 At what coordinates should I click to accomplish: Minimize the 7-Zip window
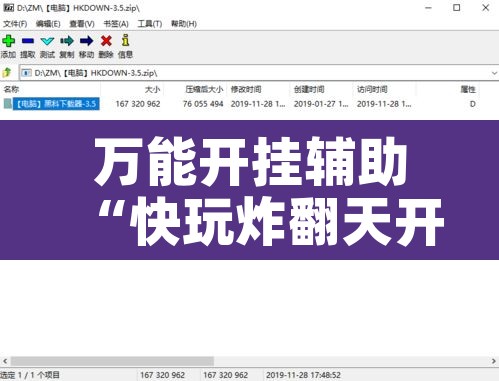click(x=428, y=8)
